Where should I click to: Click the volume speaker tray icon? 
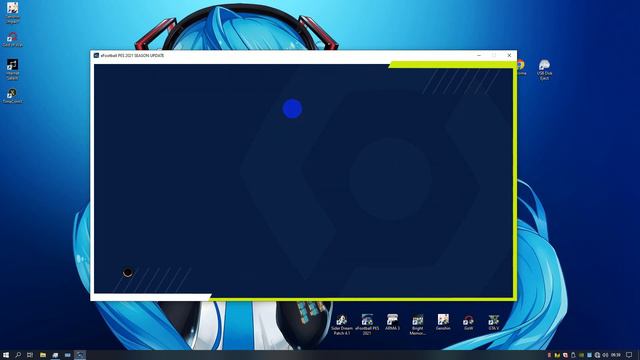point(605,355)
